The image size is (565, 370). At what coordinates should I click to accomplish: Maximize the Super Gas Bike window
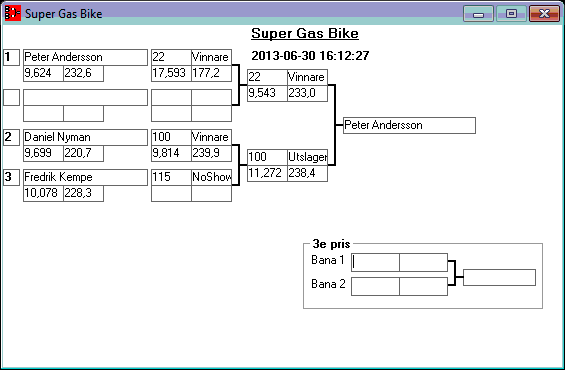pyautogui.click(x=511, y=14)
